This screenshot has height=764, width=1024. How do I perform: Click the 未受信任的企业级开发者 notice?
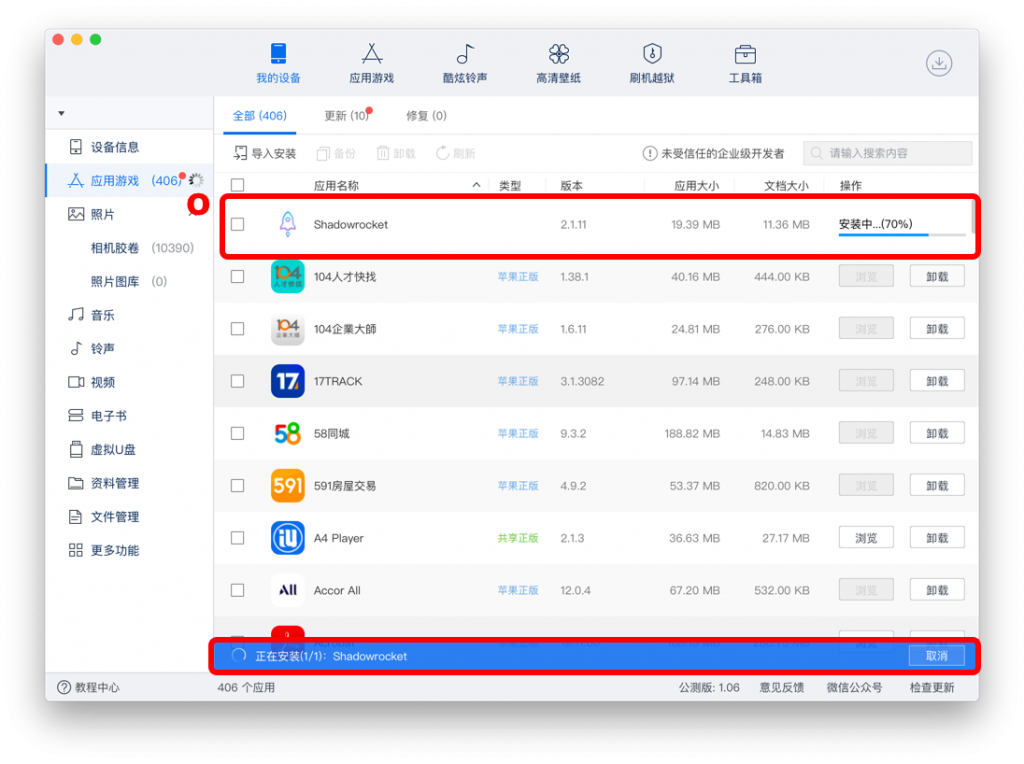[713, 153]
